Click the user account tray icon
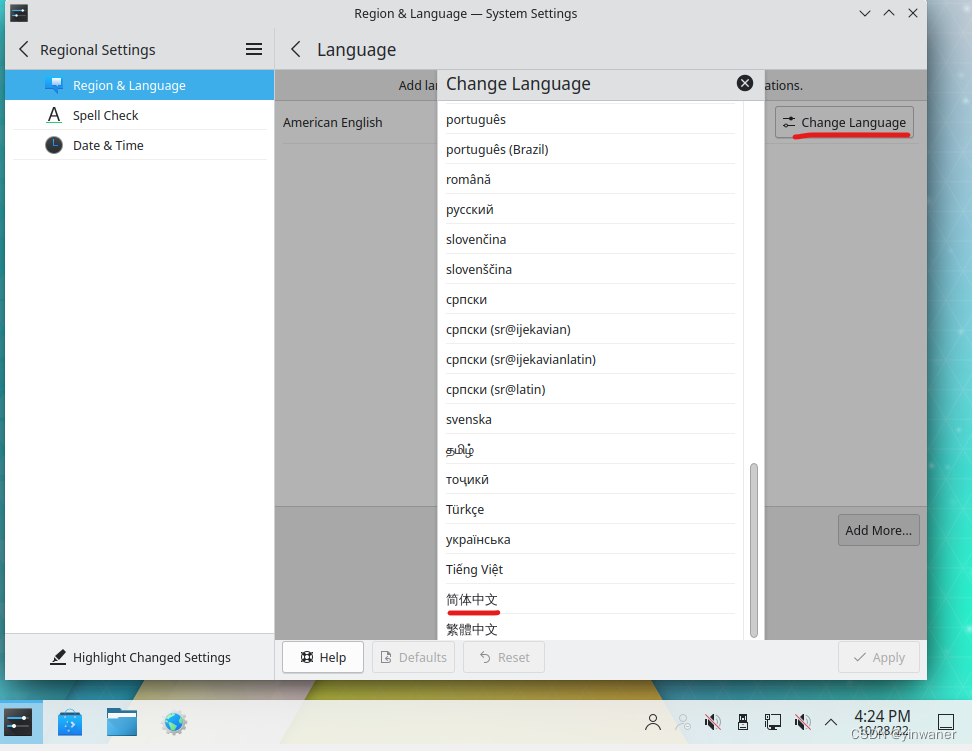972x751 pixels. (x=653, y=722)
